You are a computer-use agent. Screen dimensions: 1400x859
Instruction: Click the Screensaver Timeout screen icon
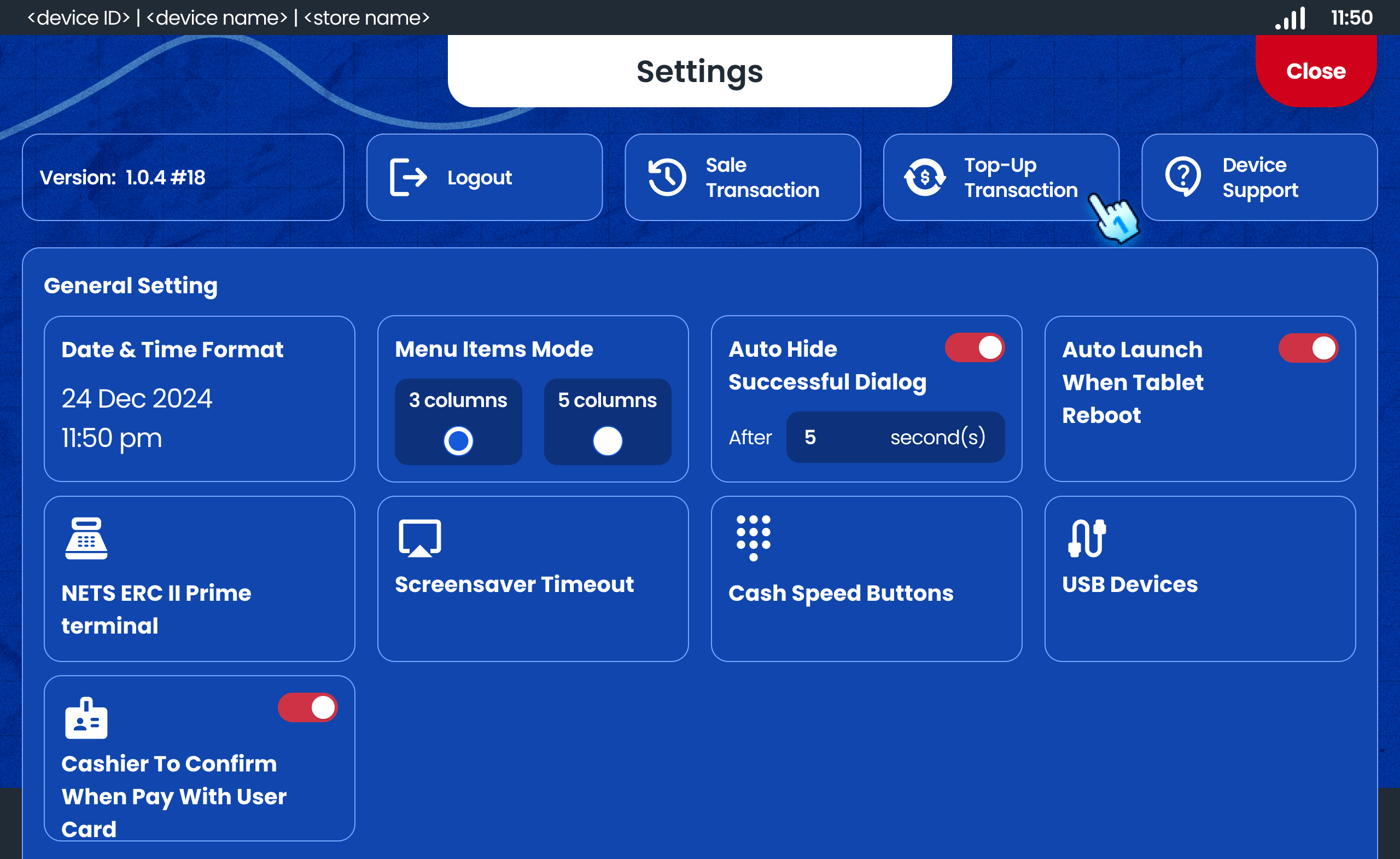(x=420, y=538)
